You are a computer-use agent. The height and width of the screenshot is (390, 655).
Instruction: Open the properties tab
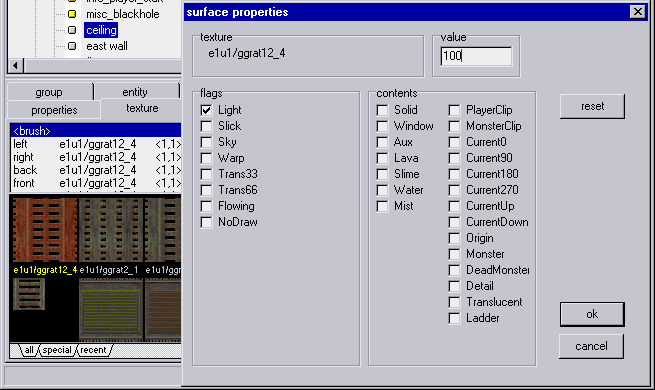(x=54, y=110)
